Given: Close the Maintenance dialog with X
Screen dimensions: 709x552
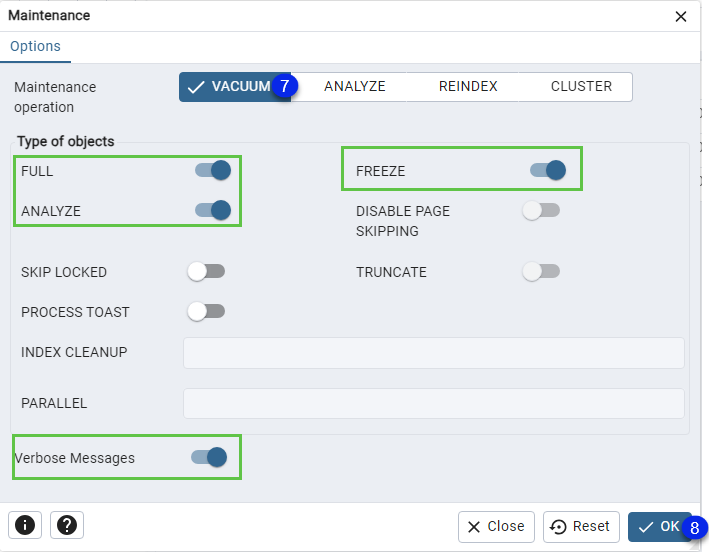Looking at the screenshot, I should click(681, 17).
